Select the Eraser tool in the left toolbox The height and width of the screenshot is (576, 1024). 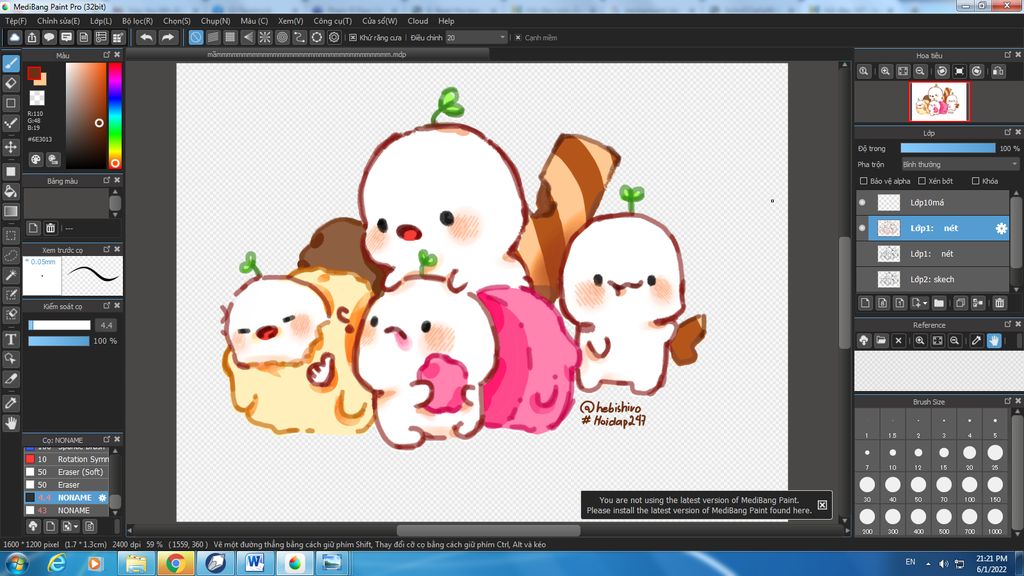click(11, 83)
